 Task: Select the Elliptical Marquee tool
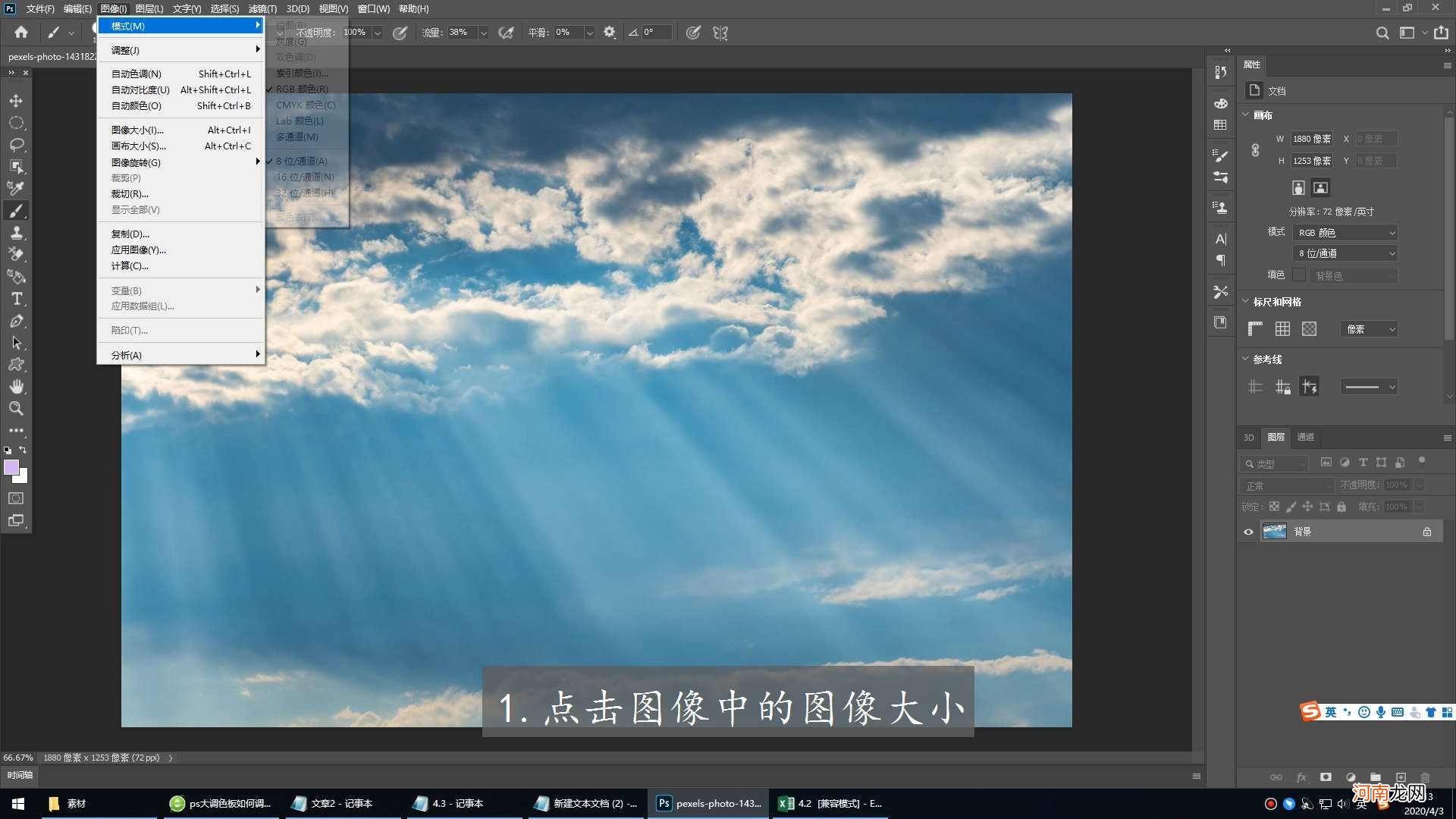click(x=16, y=123)
